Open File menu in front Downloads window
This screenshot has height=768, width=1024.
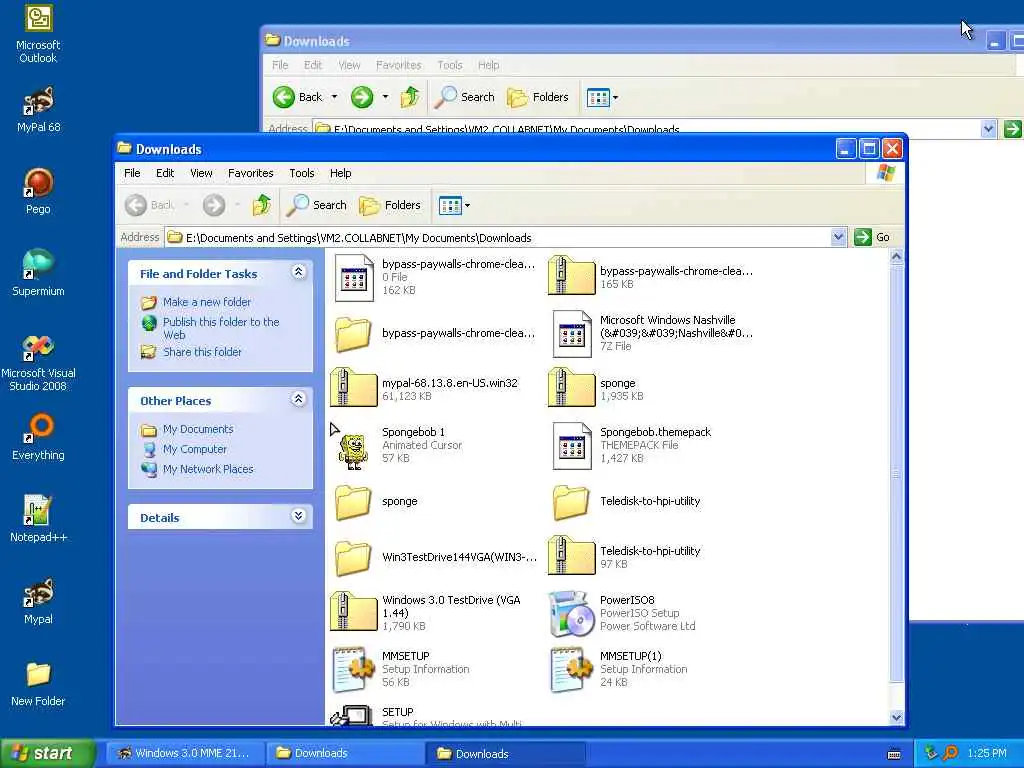(x=132, y=173)
